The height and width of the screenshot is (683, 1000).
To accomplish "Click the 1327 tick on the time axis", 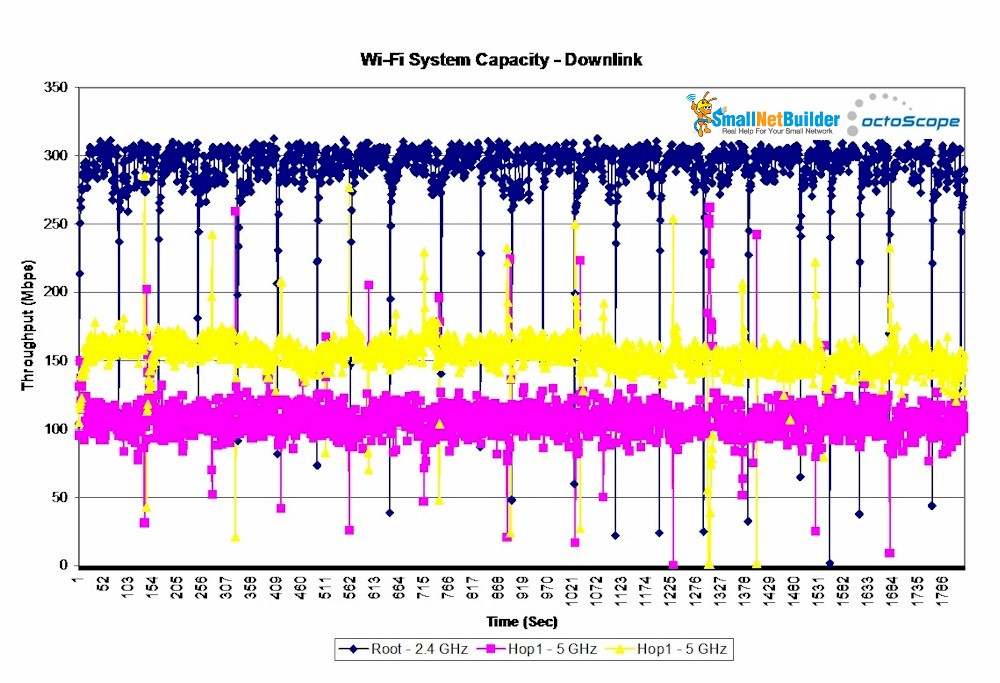I will 719,589.
